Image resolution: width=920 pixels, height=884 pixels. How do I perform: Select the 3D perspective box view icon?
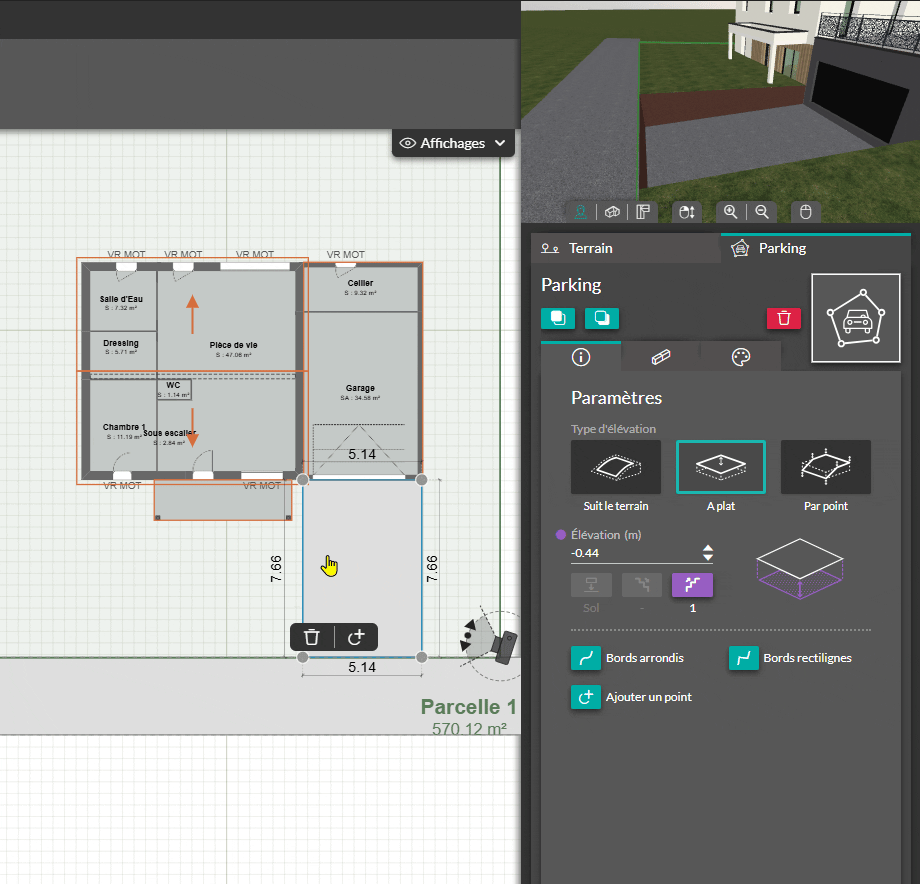tap(612, 212)
